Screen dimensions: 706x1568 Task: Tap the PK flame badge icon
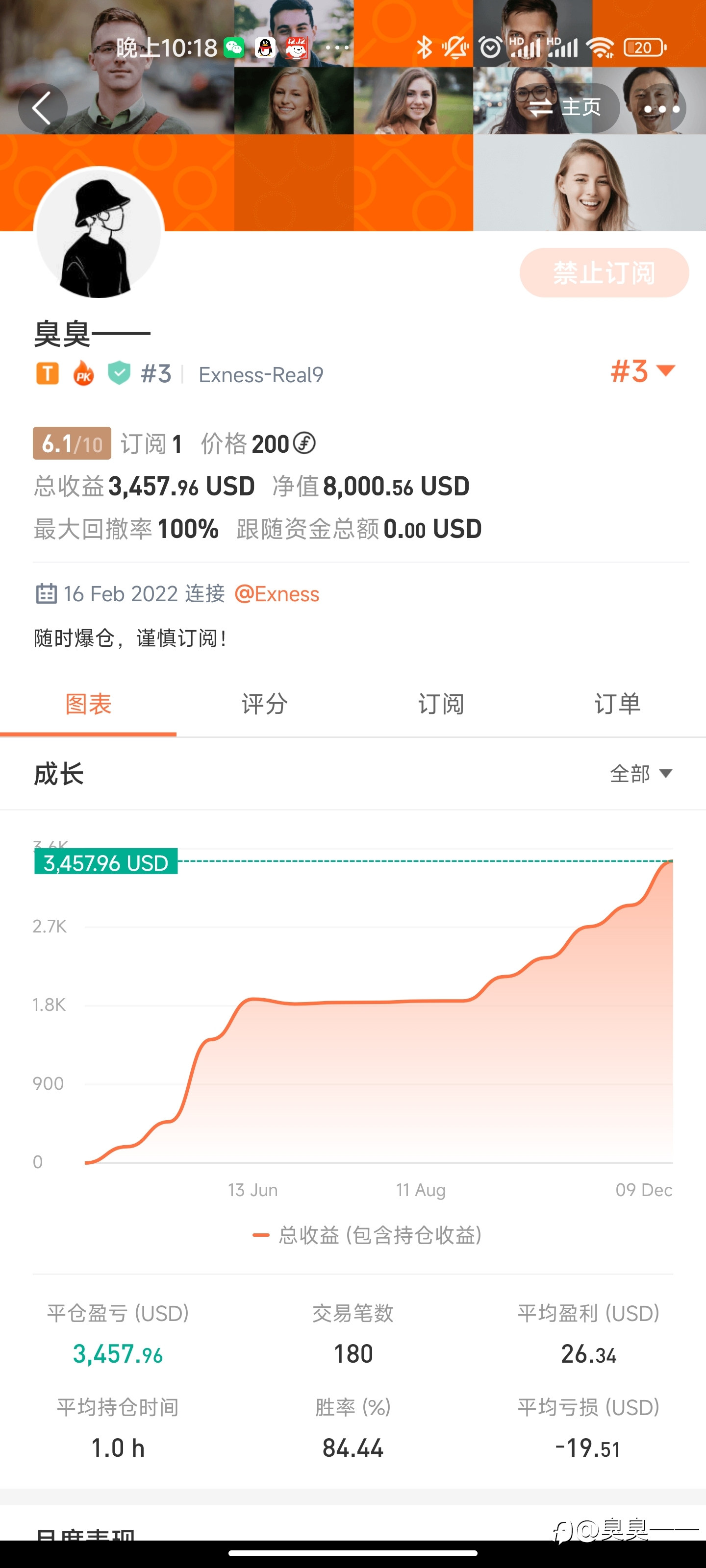coord(83,374)
